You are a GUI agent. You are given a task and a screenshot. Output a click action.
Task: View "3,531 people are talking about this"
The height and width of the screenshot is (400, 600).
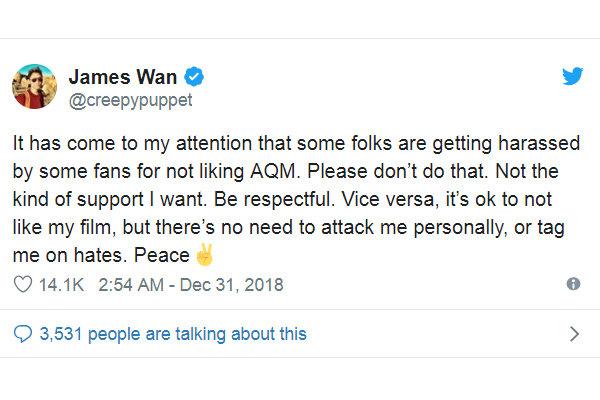tap(172, 333)
